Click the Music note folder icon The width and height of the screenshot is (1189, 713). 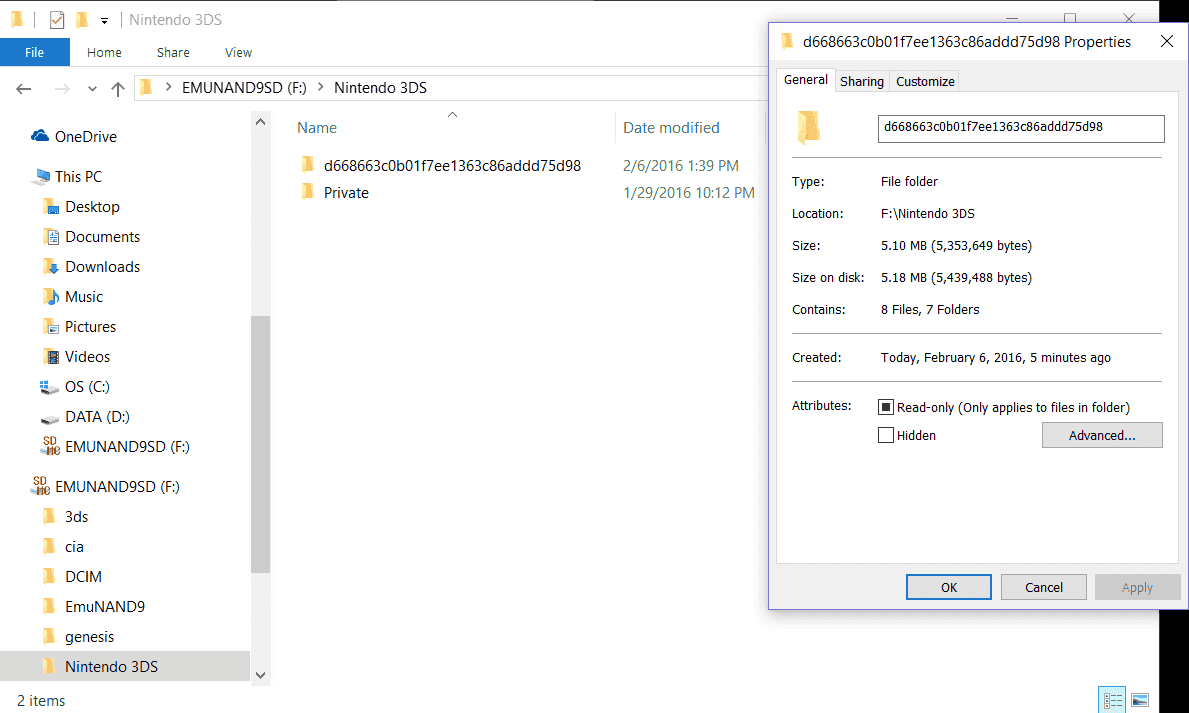pyautogui.click(x=50, y=297)
